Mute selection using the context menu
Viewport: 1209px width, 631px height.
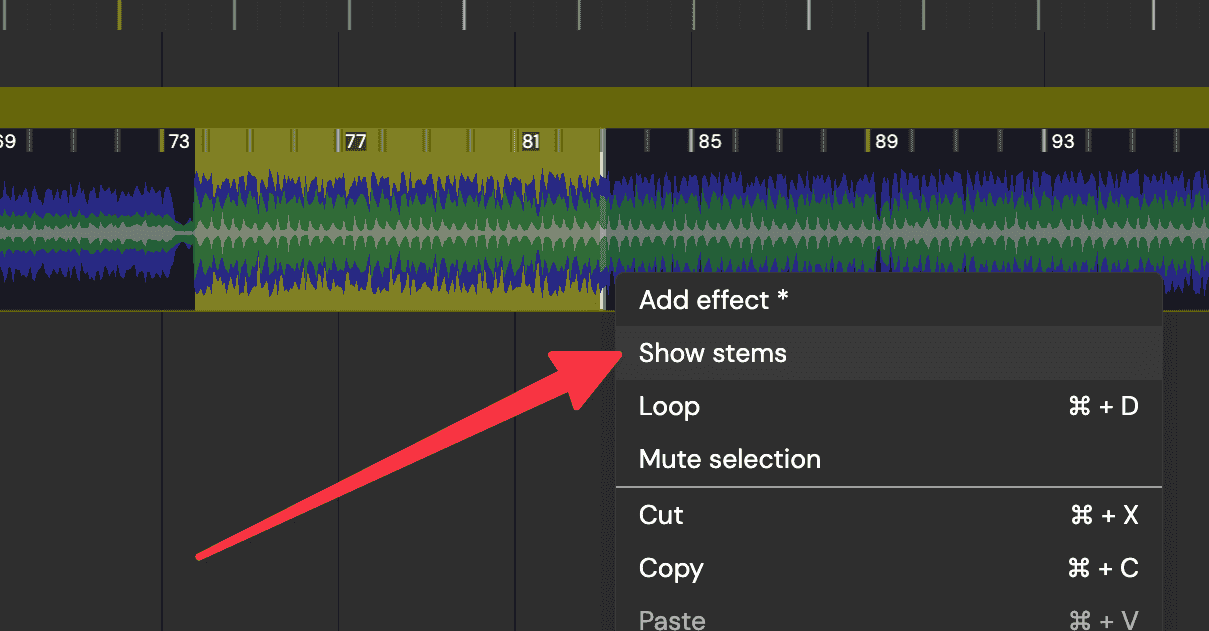729,459
